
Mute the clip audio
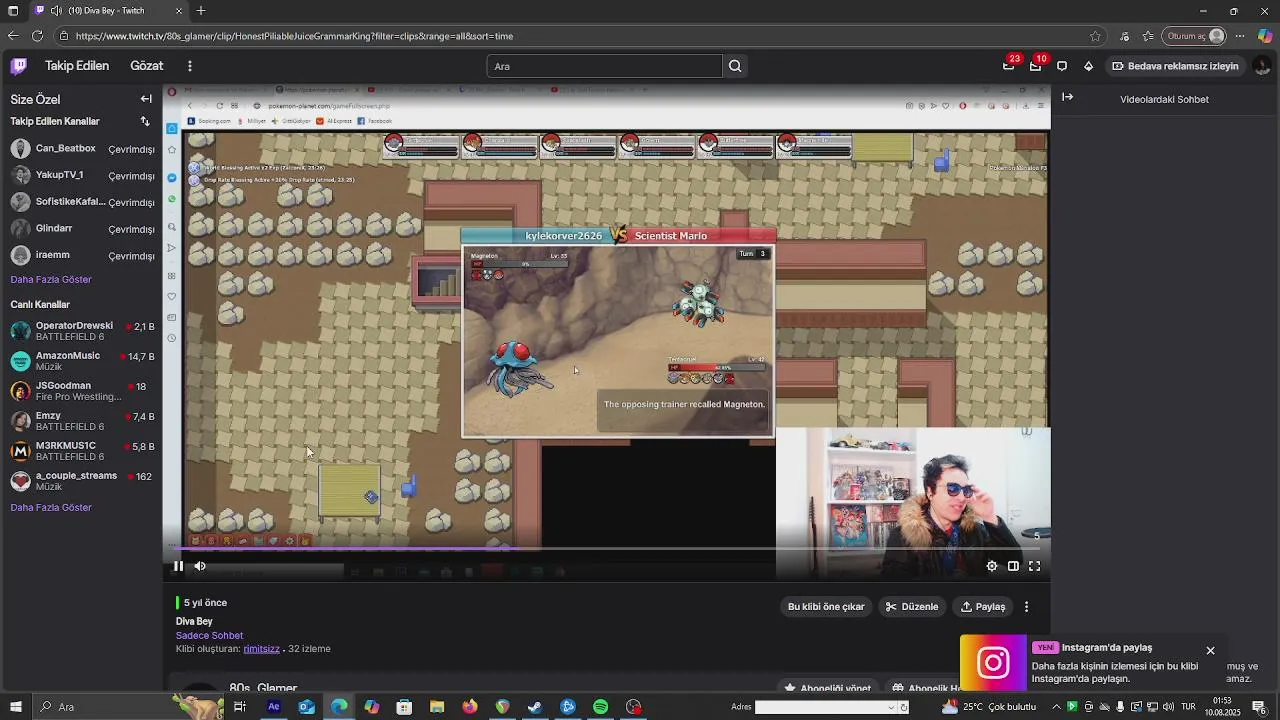pos(200,566)
